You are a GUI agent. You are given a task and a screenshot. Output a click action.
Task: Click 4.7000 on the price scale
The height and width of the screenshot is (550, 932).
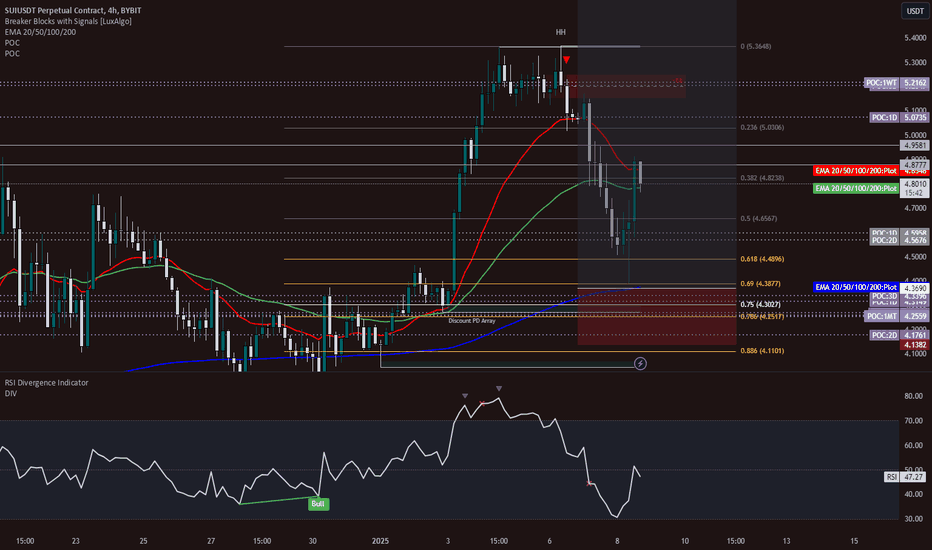pos(915,209)
